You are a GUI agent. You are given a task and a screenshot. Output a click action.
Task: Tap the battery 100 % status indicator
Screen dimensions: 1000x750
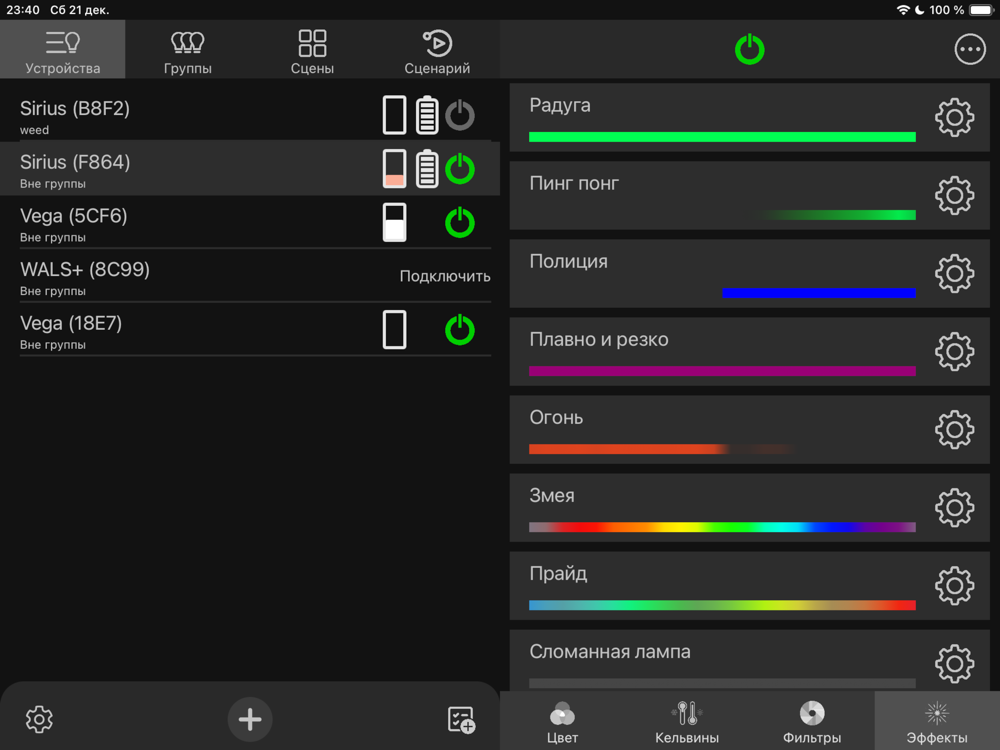[962, 10]
